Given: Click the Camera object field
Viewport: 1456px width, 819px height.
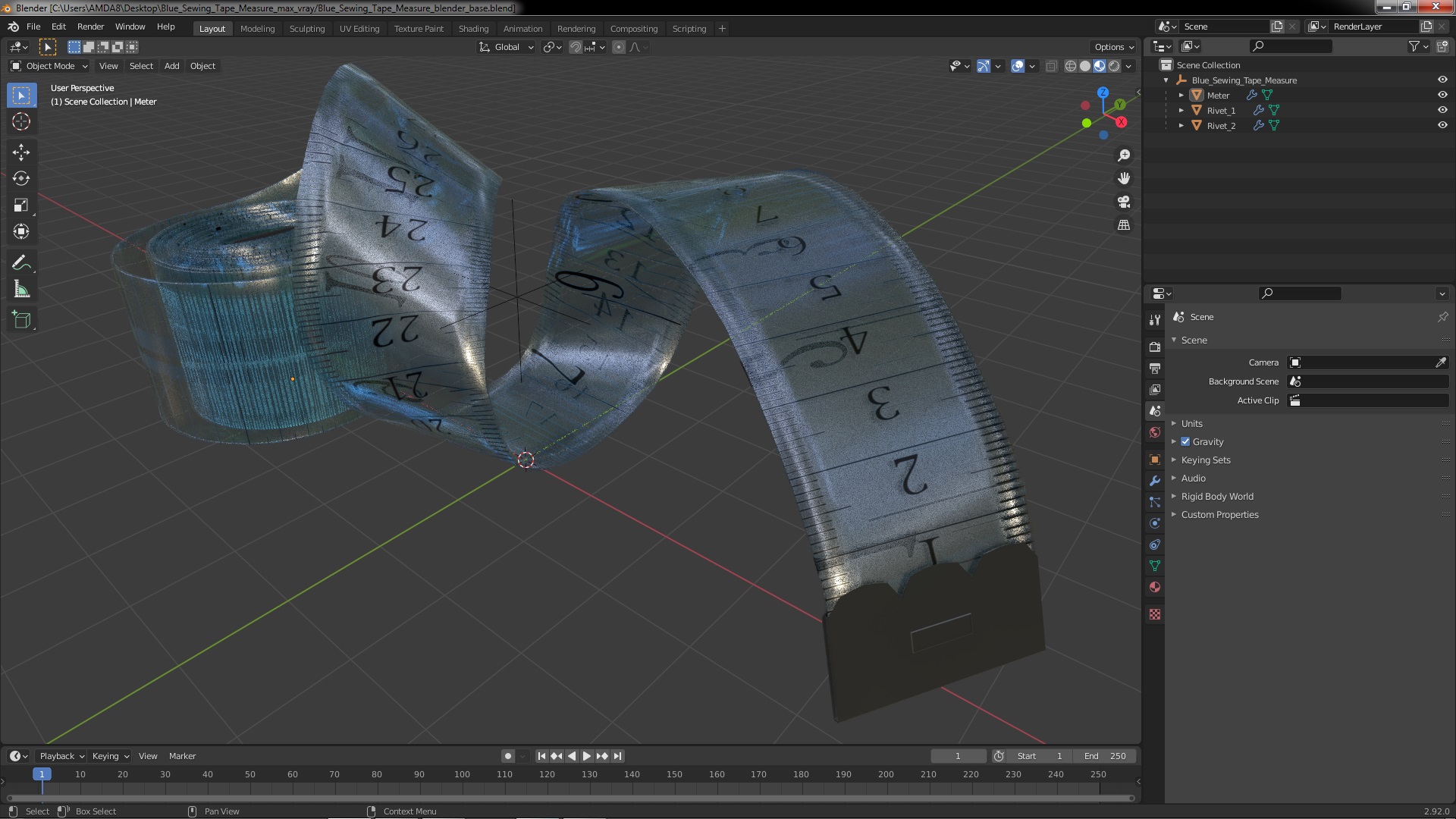Looking at the screenshot, I should click(1360, 362).
